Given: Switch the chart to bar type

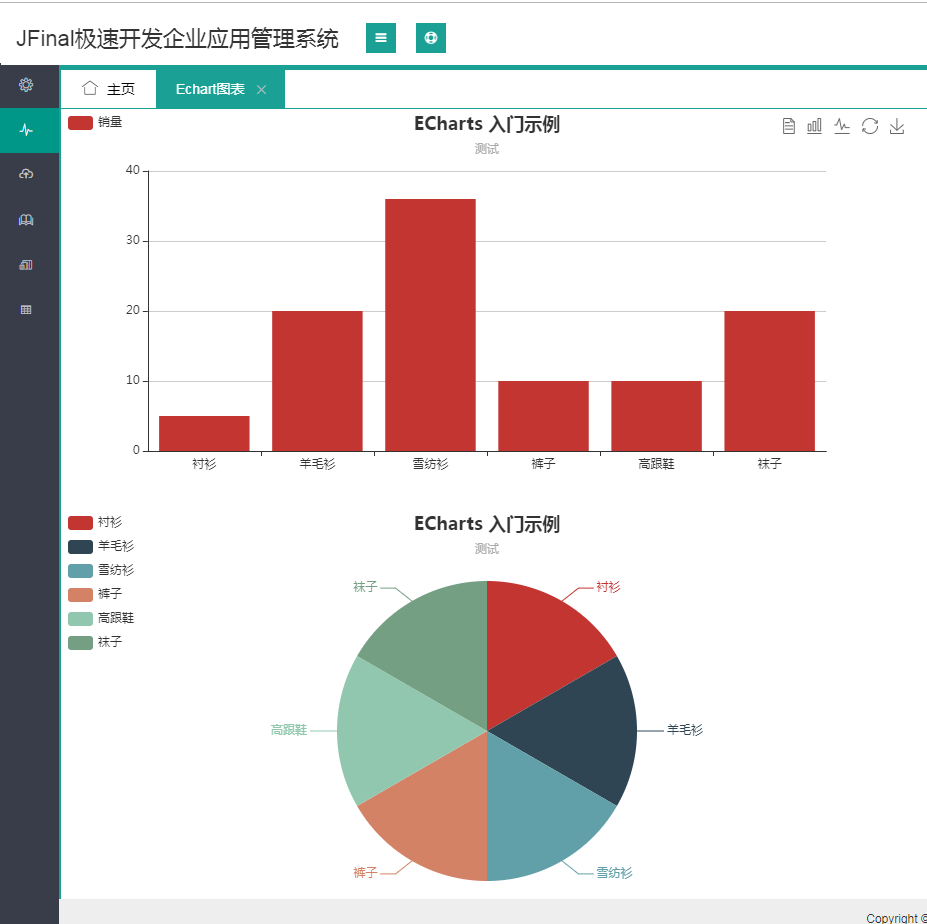Looking at the screenshot, I should click(813, 126).
